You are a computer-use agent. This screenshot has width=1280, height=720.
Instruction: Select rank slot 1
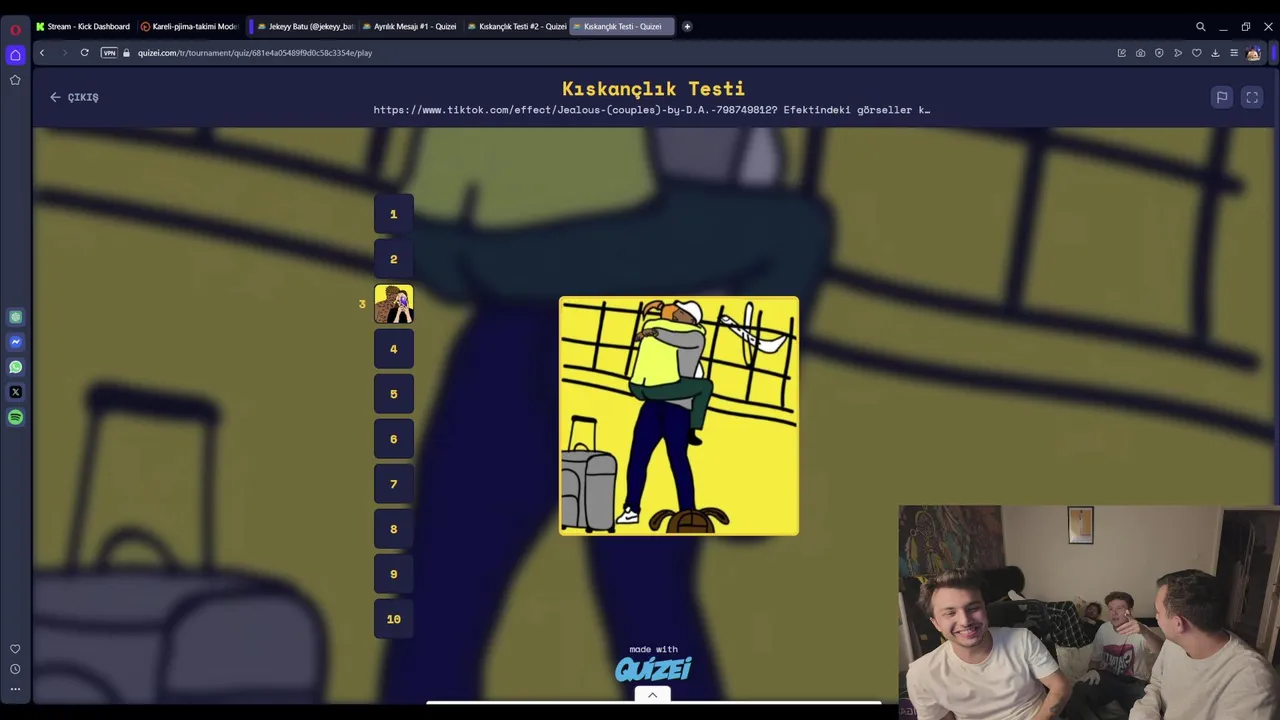(394, 214)
